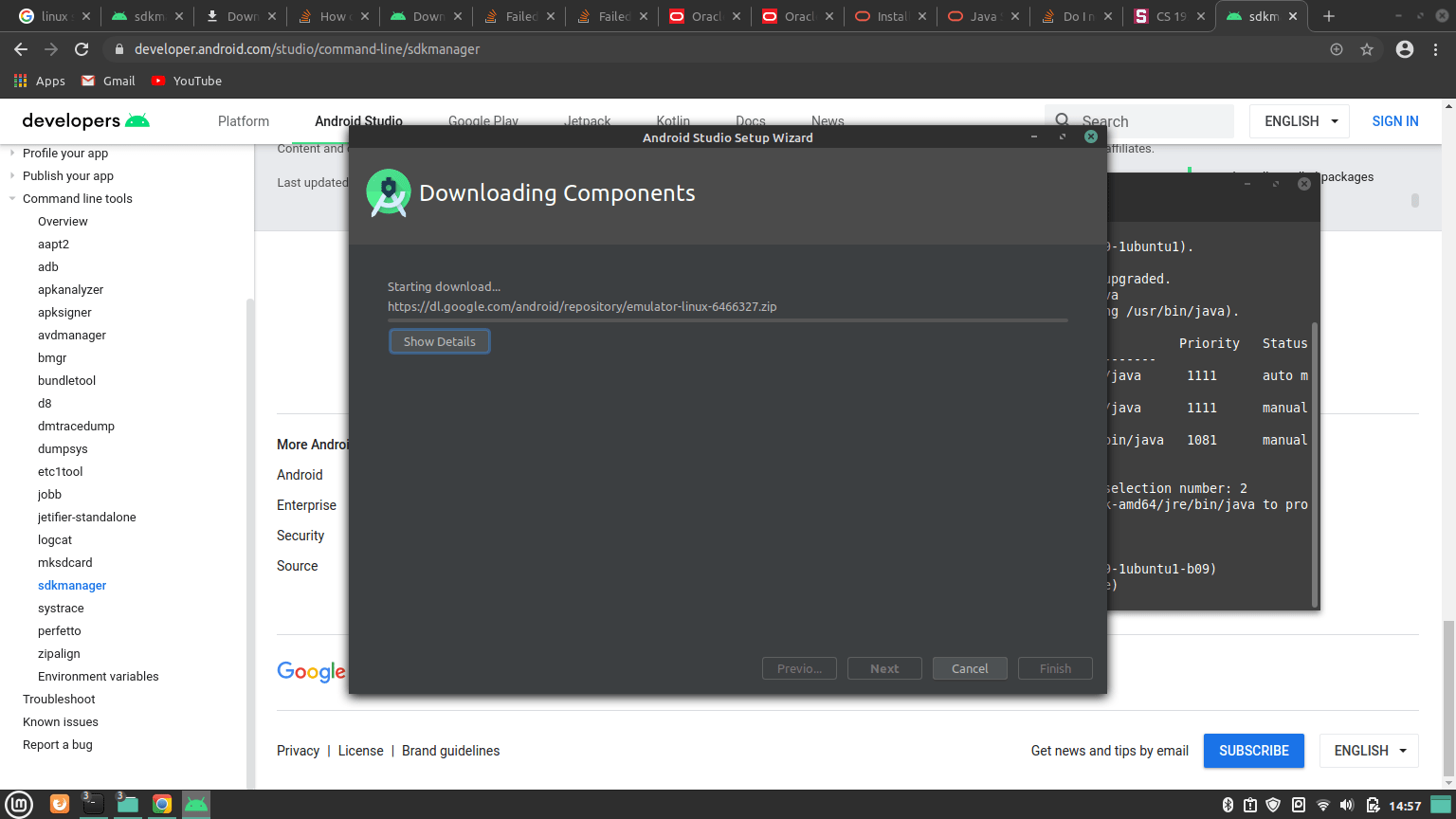Open the search icon in the site header

1063,120
